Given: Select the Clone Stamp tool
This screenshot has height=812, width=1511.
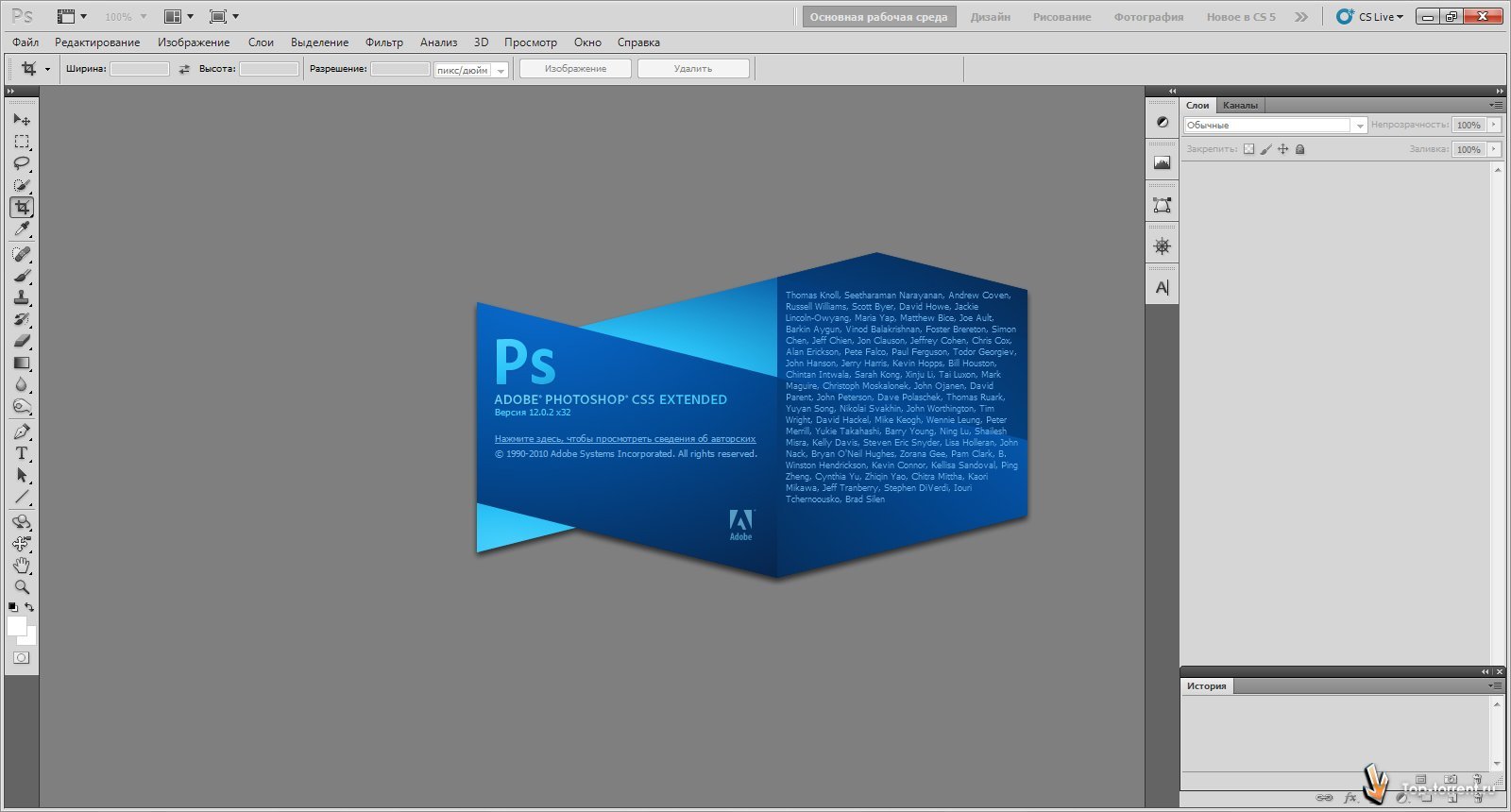Looking at the screenshot, I should pos(22,297).
